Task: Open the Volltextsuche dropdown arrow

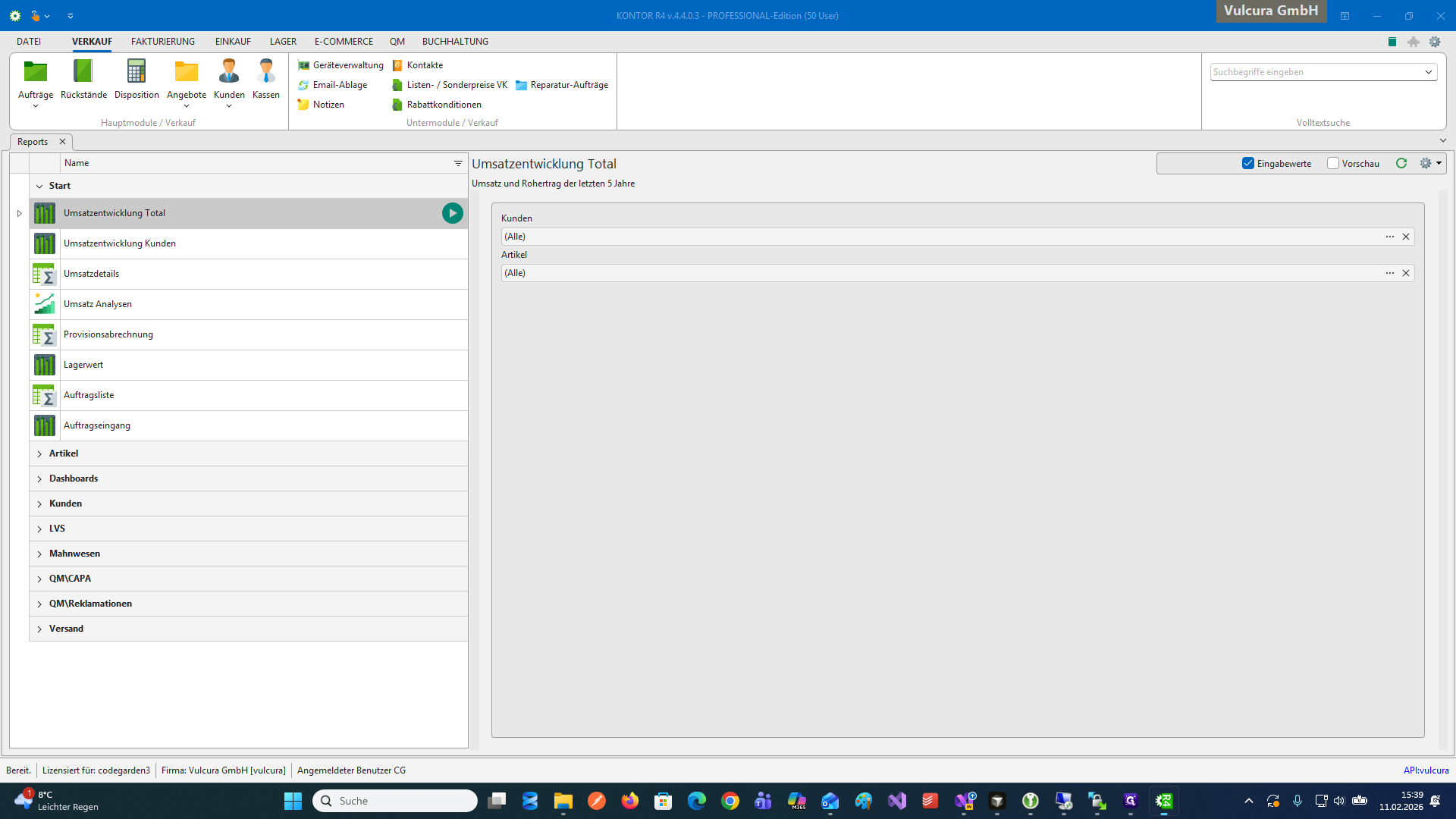Action: pyautogui.click(x=1429, y=72)
